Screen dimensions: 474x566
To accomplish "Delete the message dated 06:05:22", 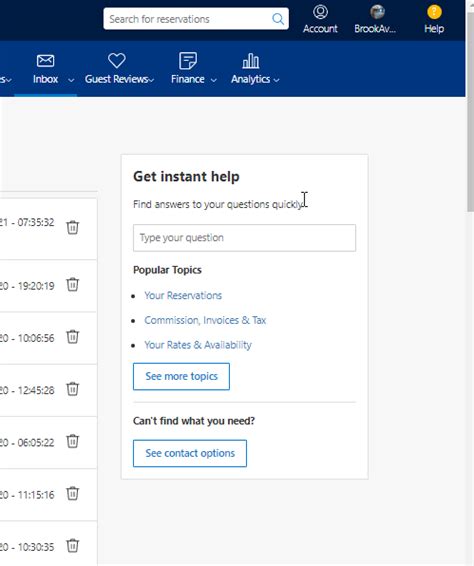I will pos(73,441).
